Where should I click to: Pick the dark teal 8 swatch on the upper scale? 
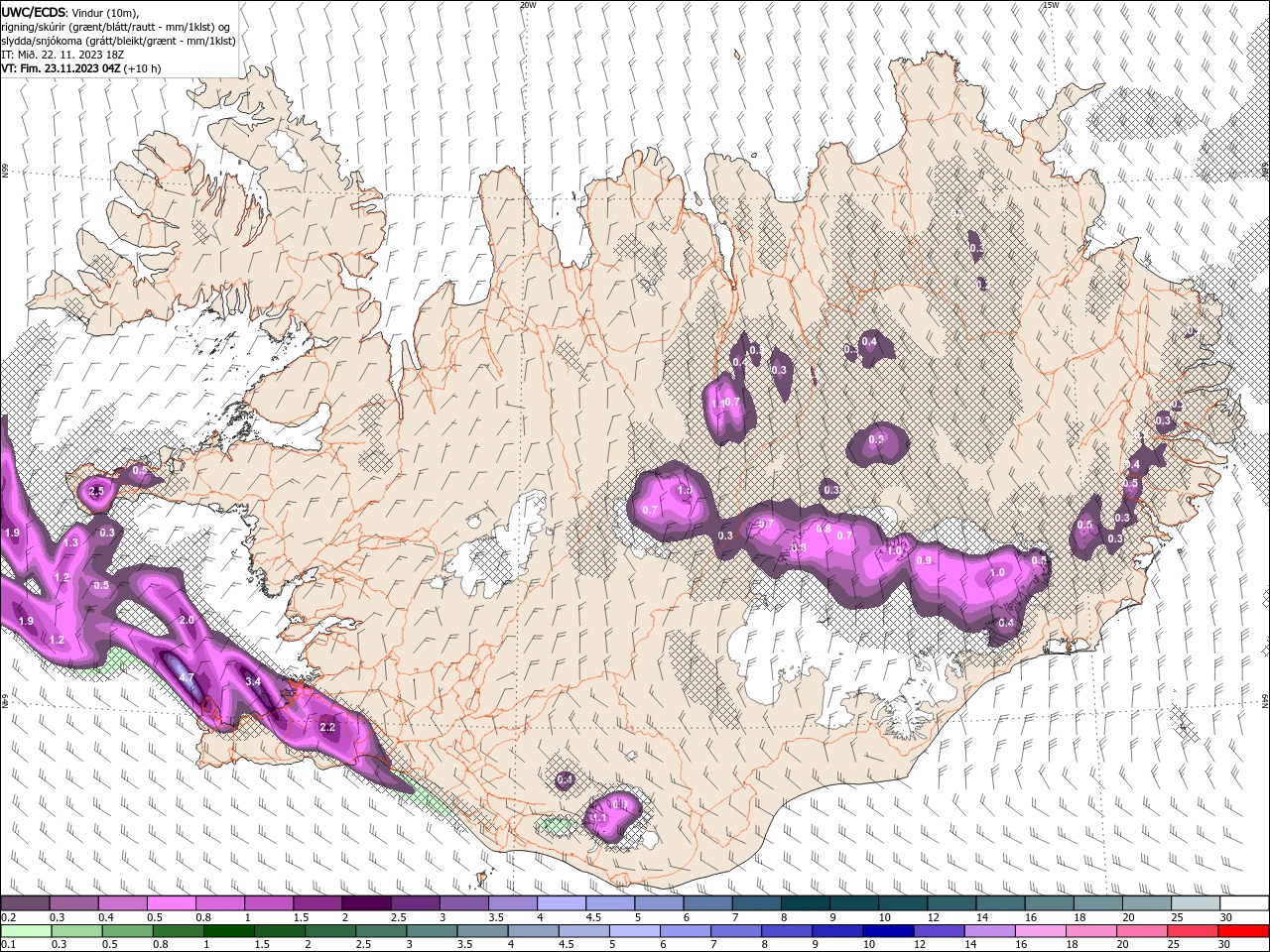(x=806, y=902)
